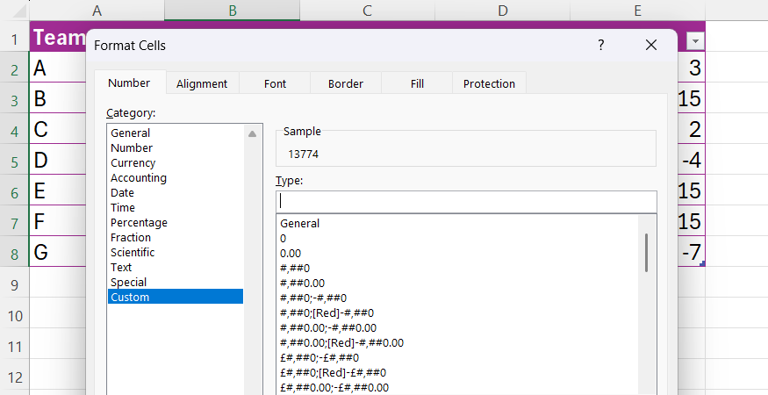768x395 pixels.
Task: Click cell E5 showing -4
Action: tap(692, 160)
